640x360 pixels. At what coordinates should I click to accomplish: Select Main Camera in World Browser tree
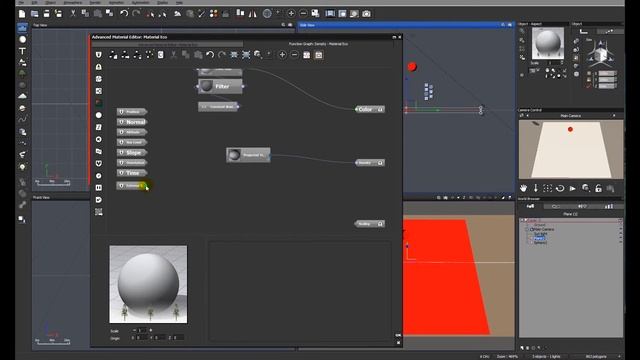coord(544,229)
